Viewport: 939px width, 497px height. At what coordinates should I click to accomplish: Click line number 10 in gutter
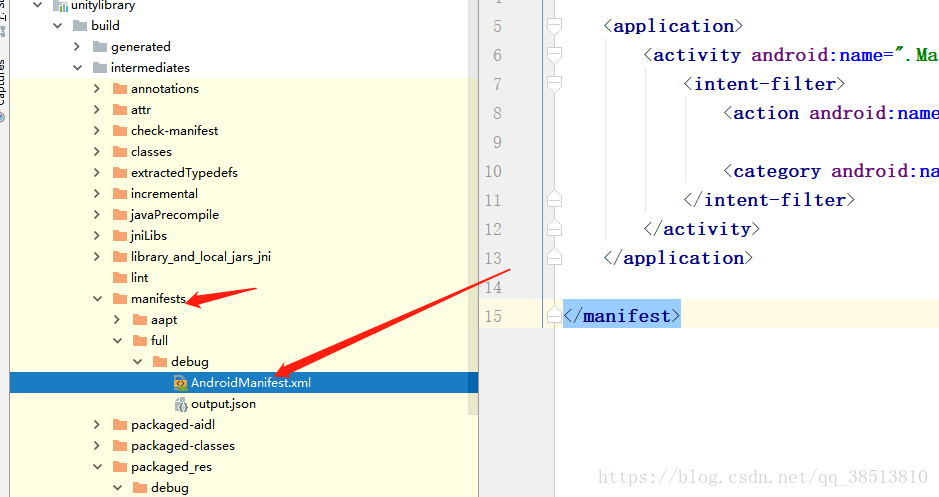493,171
